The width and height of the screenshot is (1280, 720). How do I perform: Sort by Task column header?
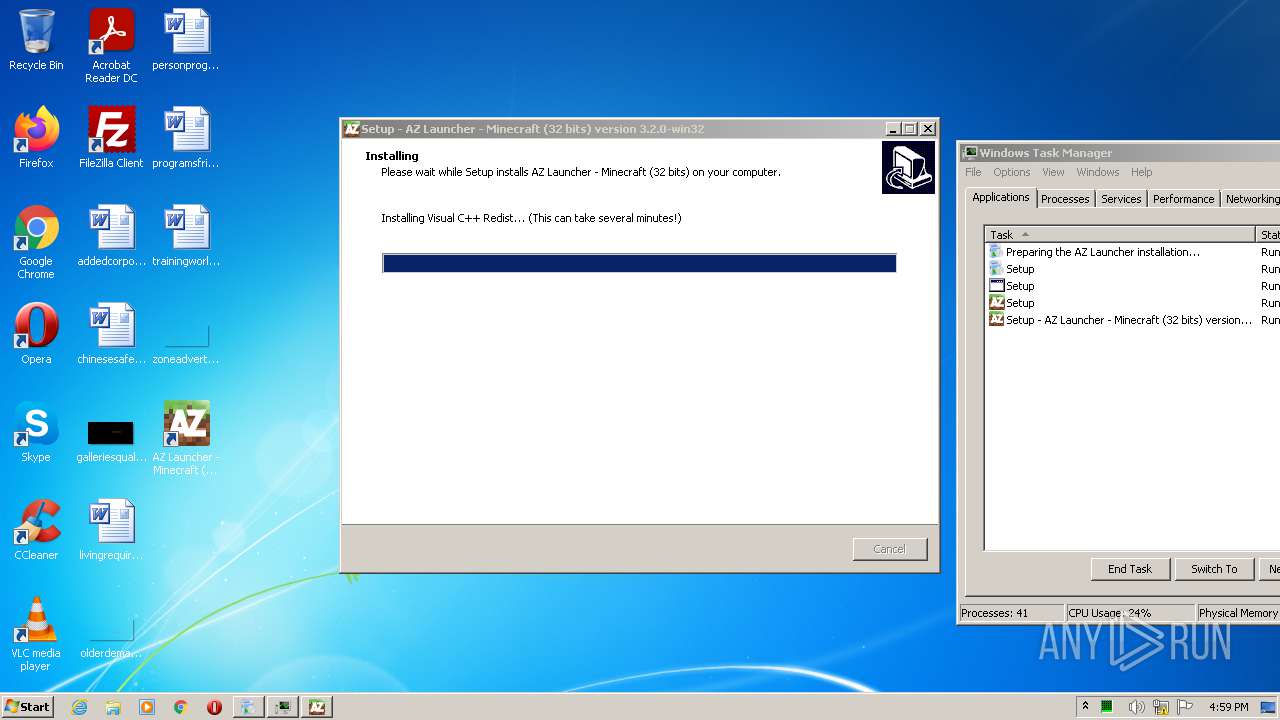point(1120,234)
